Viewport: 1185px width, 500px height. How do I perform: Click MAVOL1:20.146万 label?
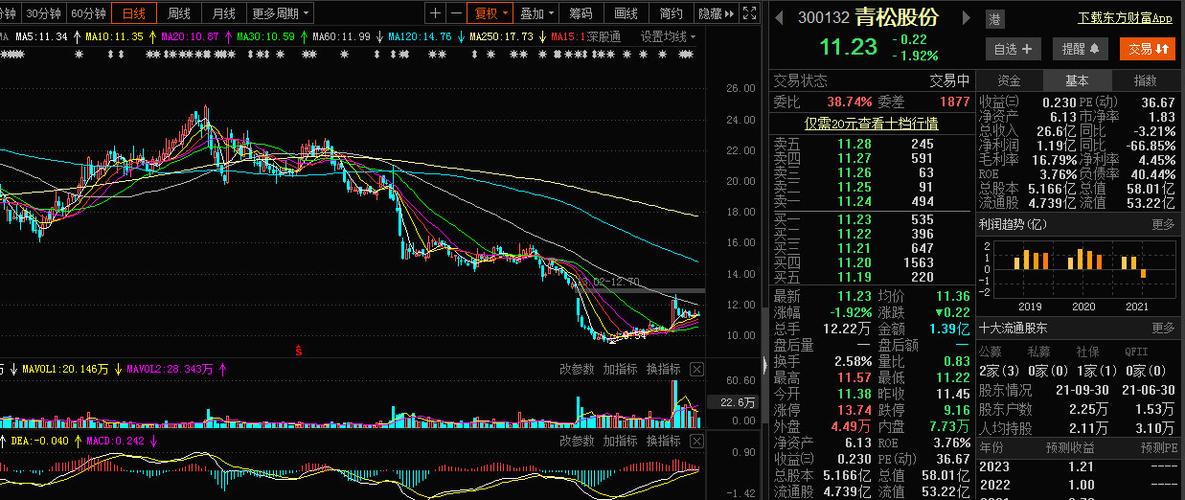[65, 369]
